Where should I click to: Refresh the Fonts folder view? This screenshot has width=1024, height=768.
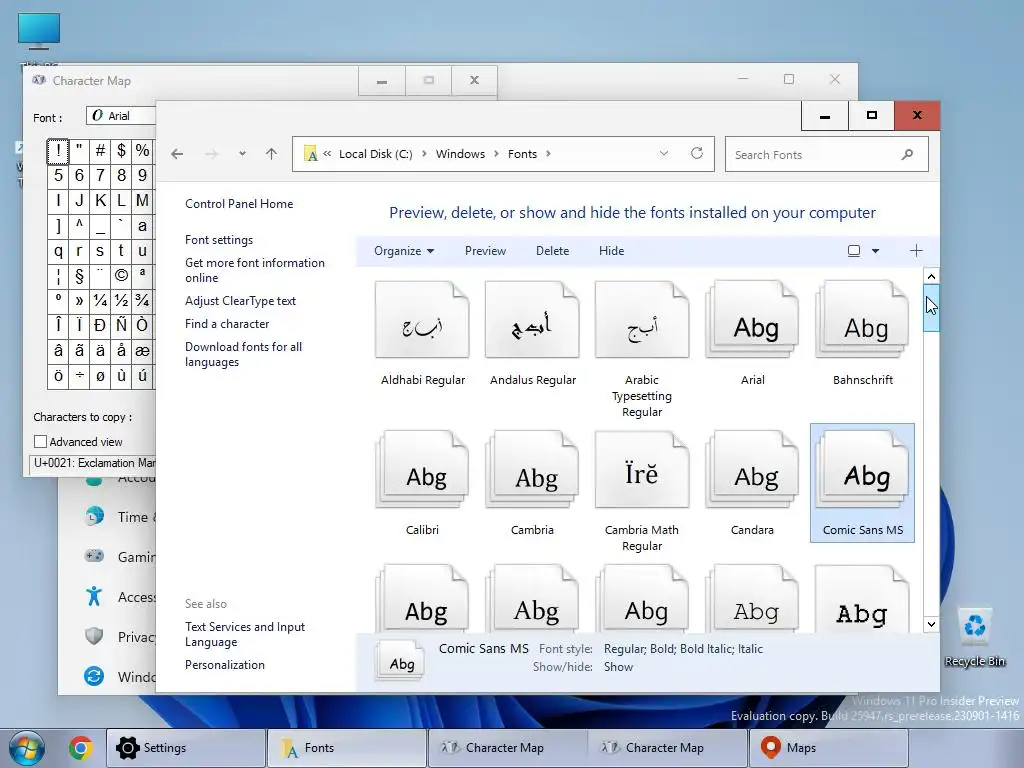(x=697, y=153)
